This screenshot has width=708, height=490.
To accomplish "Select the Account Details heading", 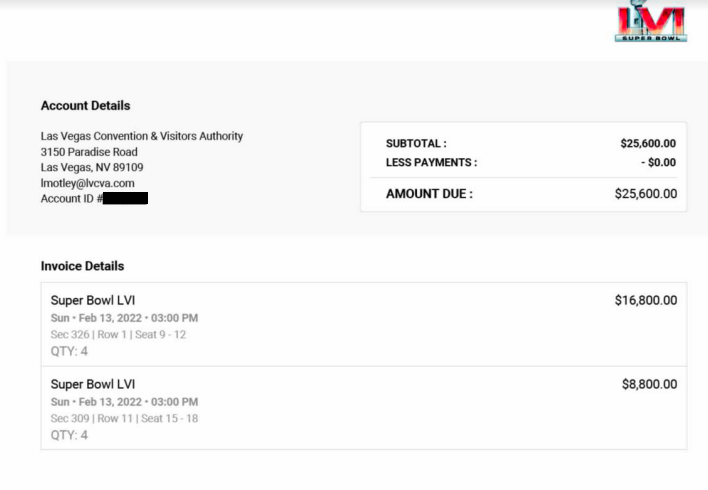I will [85, 105].
